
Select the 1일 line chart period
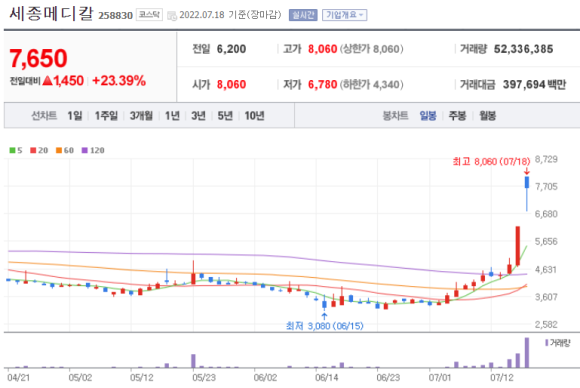[75, 116]
